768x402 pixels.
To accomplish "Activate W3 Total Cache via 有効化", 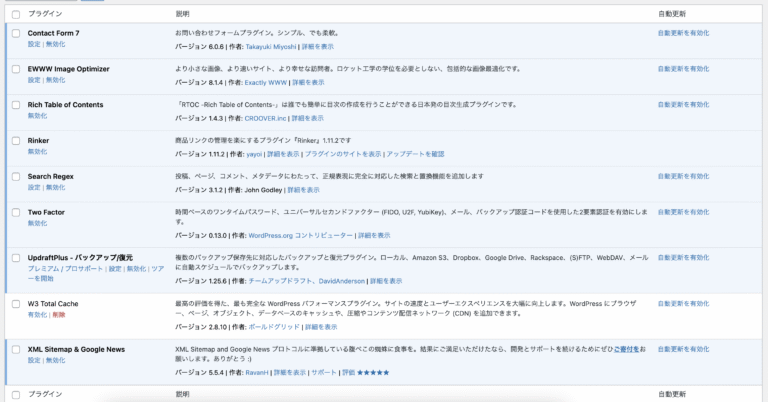I will point(37,315).
